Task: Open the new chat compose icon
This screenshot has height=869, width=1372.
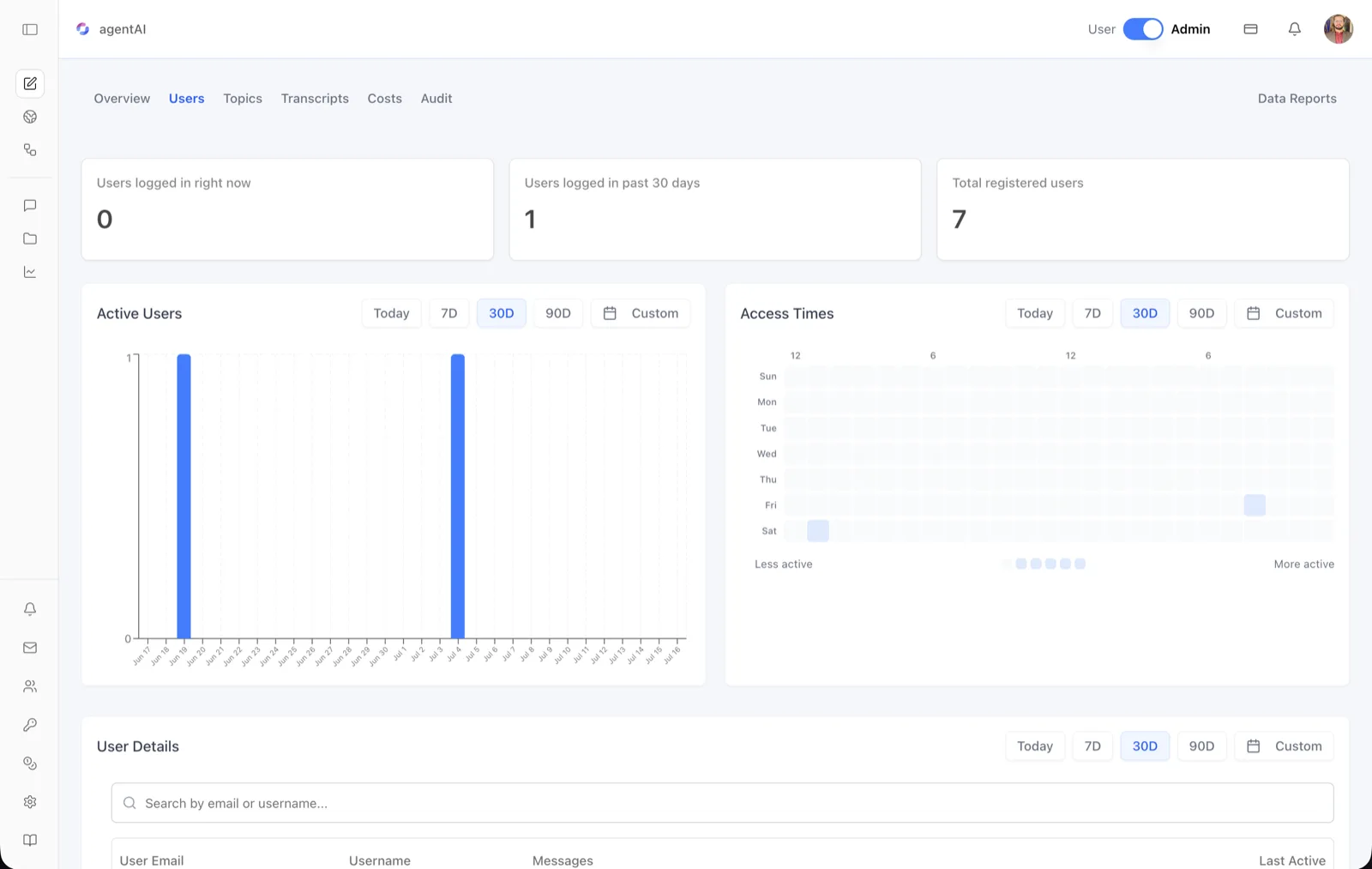Action: coord(30,83)
